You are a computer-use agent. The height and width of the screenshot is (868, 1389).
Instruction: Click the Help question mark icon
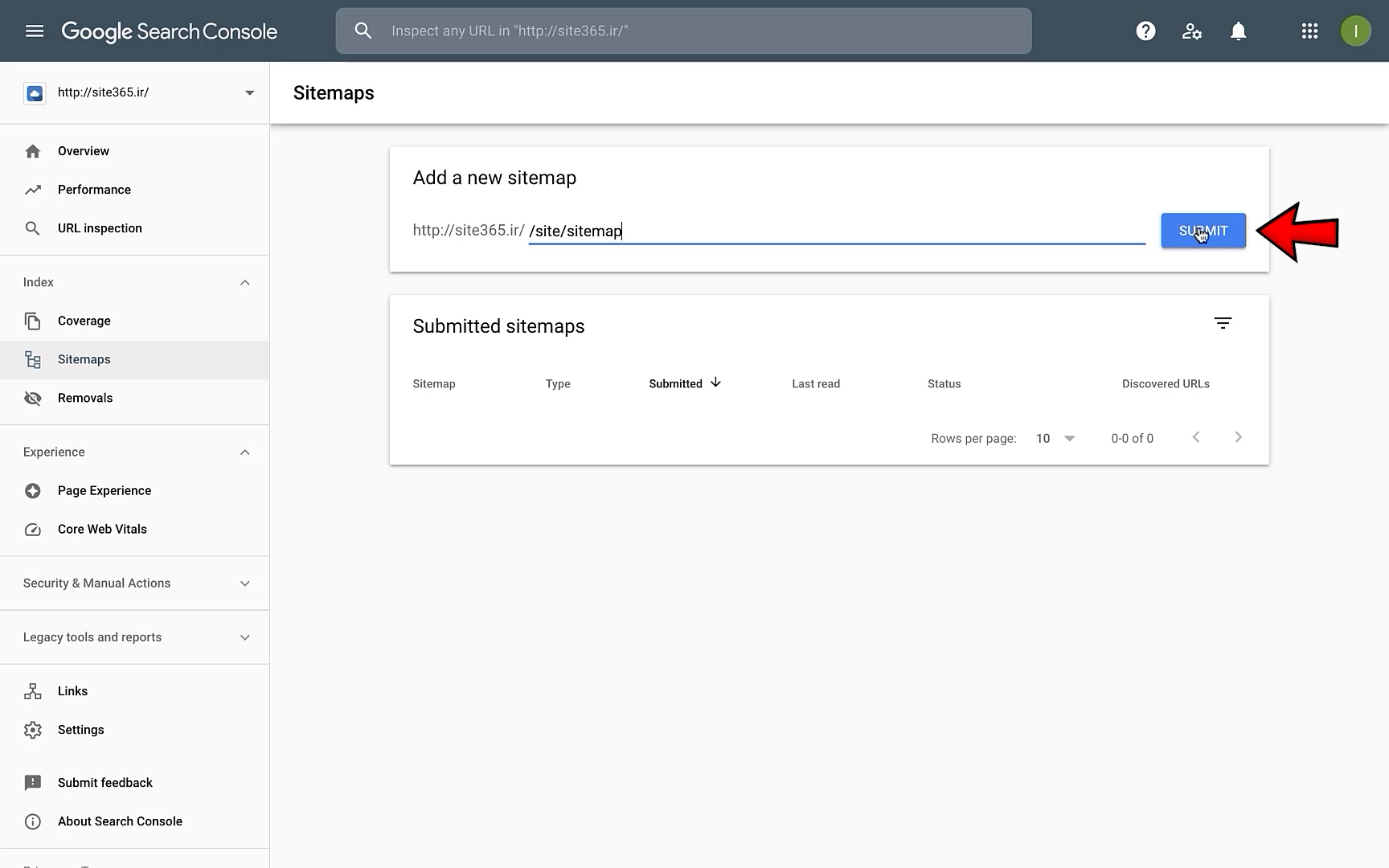tap(1145, 31)
